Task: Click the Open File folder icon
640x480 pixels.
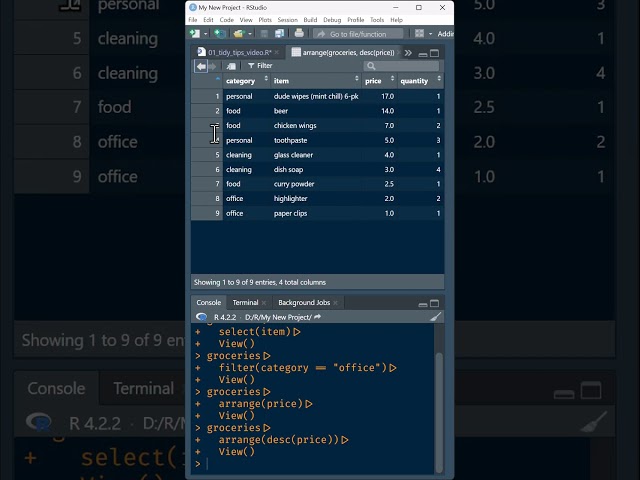Action: pos(238,33)
